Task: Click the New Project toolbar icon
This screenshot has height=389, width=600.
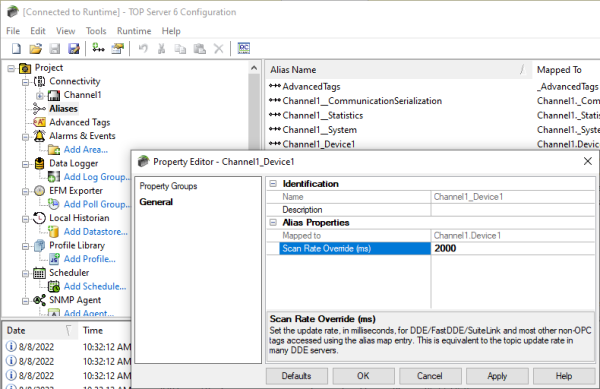Action: tap(16, 49)
